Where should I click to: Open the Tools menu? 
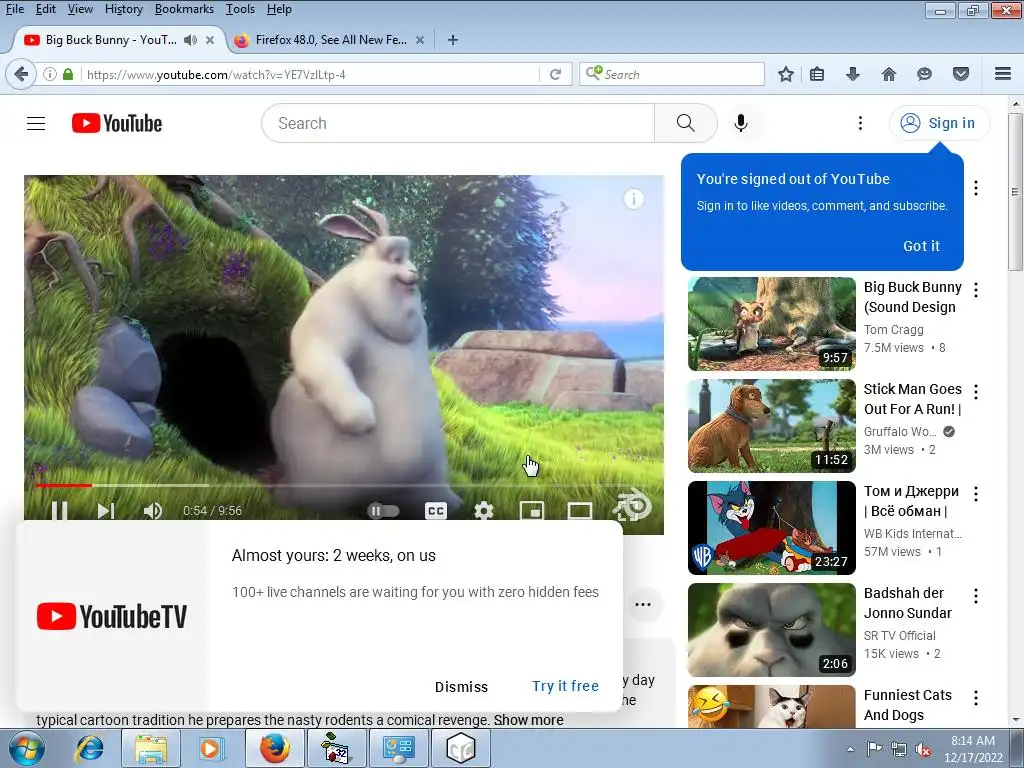(x=240, y=9)
